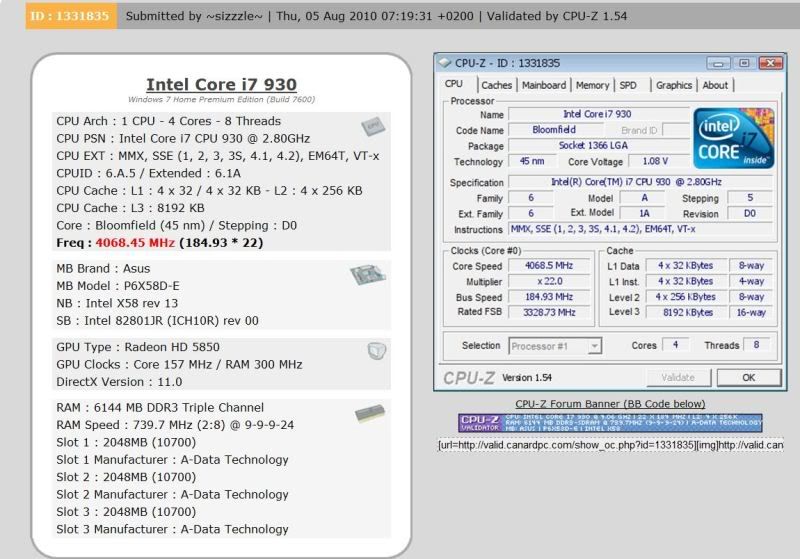800x559 pixels.
Task: Click the BB code URL text field
Action: (610, 445)
